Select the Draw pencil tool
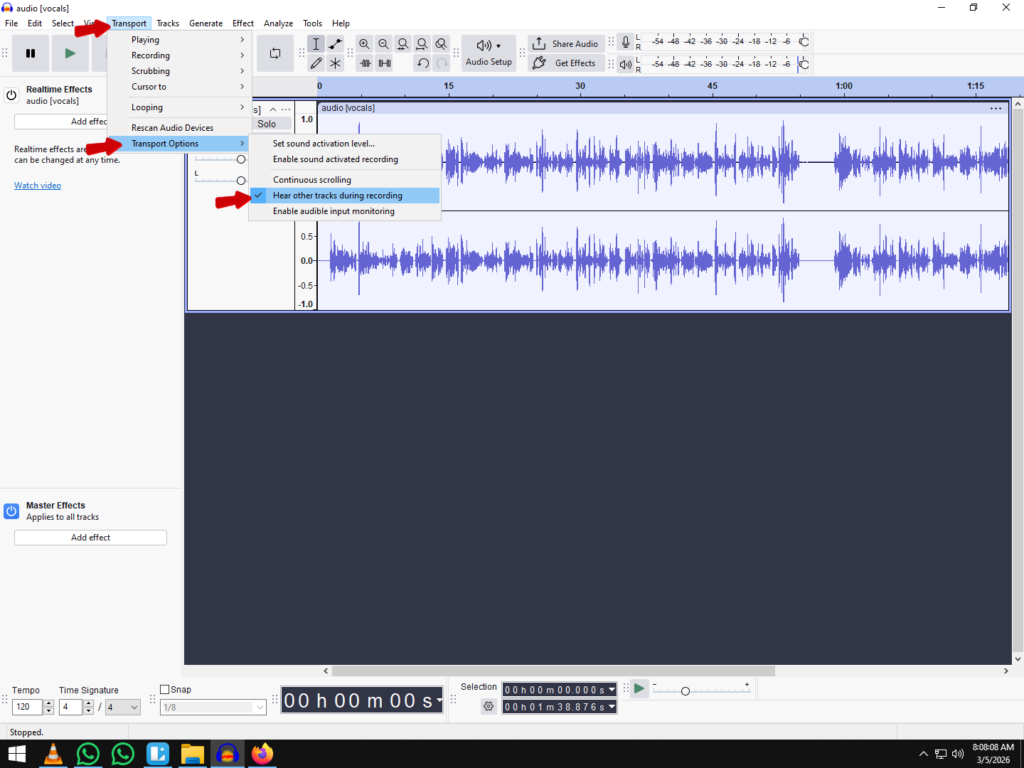This screenshot has height=768, width=1024. [x=316, y=63]
